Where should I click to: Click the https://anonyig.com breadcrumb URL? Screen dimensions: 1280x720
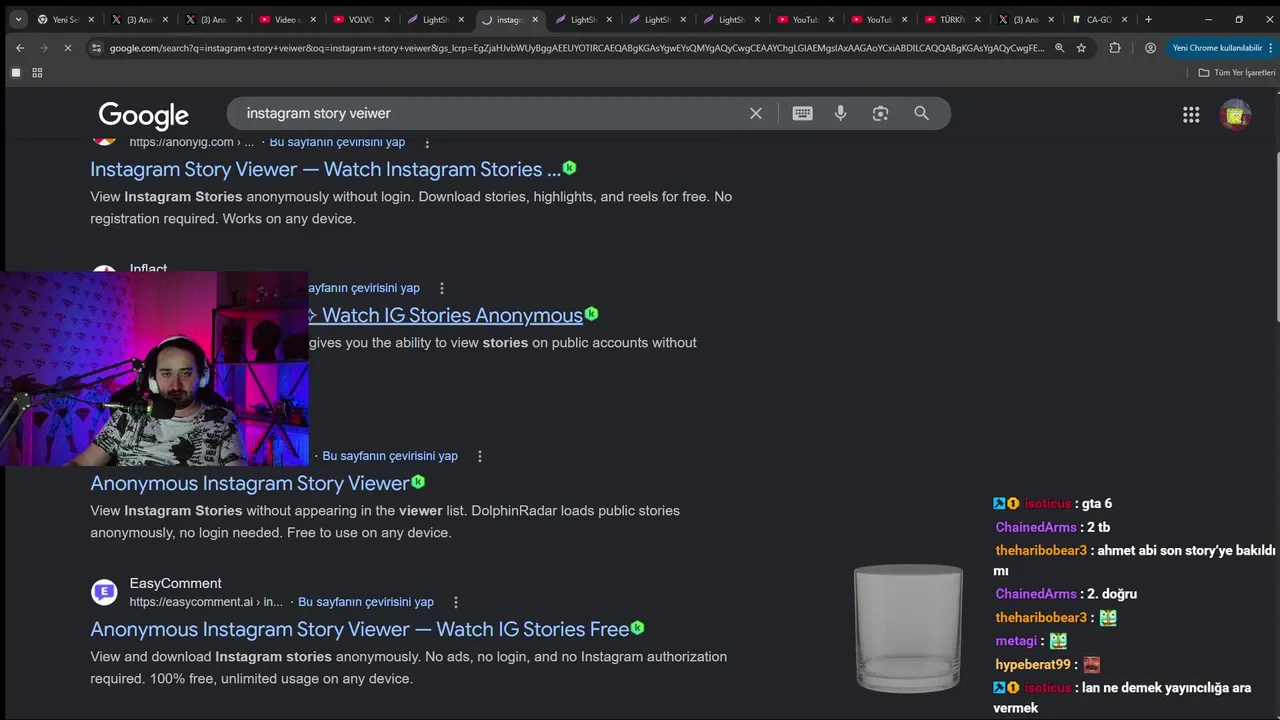pos(192,142)
